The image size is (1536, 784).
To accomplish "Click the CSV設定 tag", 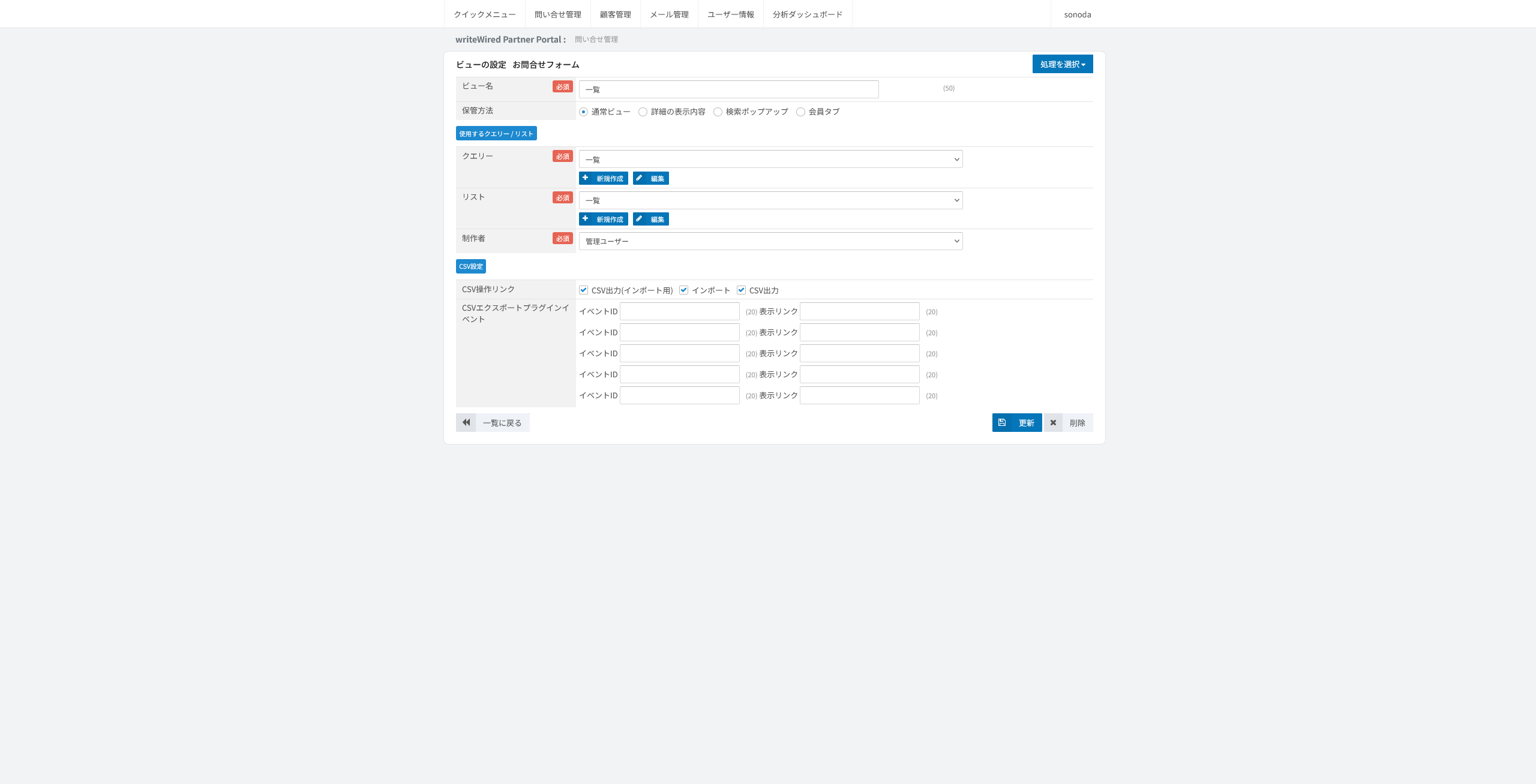I will tap(471, 266).
